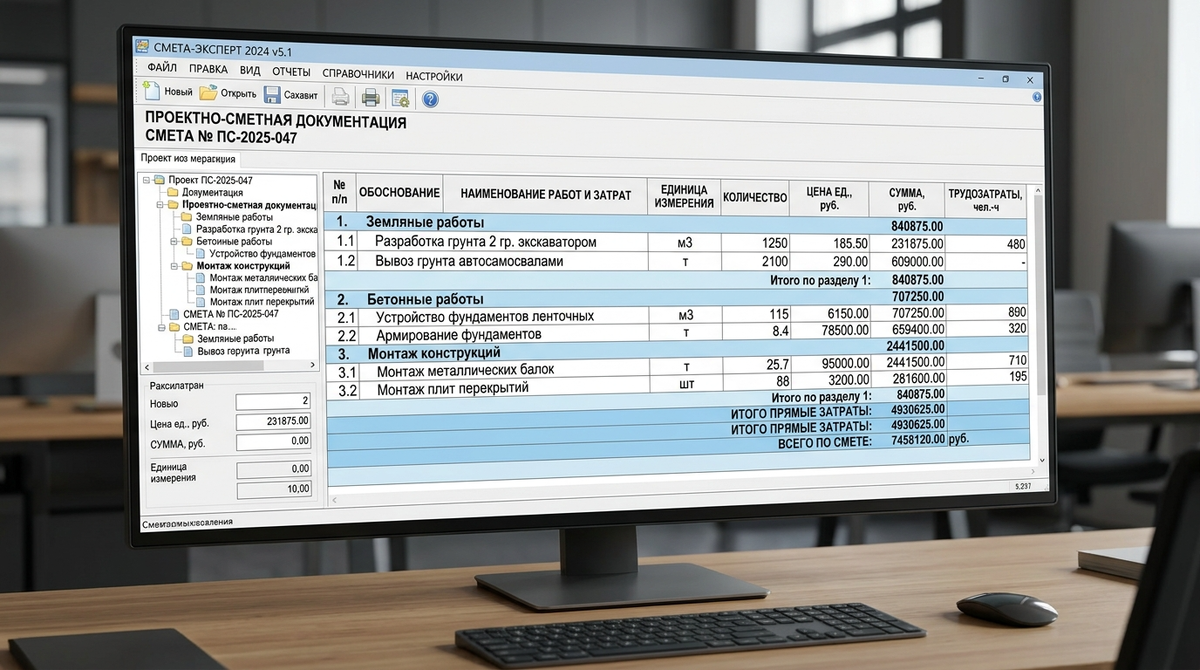Viewport: 1200px width, 670px height.
Task: Click the КОЛИЧЕСТВО column header
Action: (754, 197)
